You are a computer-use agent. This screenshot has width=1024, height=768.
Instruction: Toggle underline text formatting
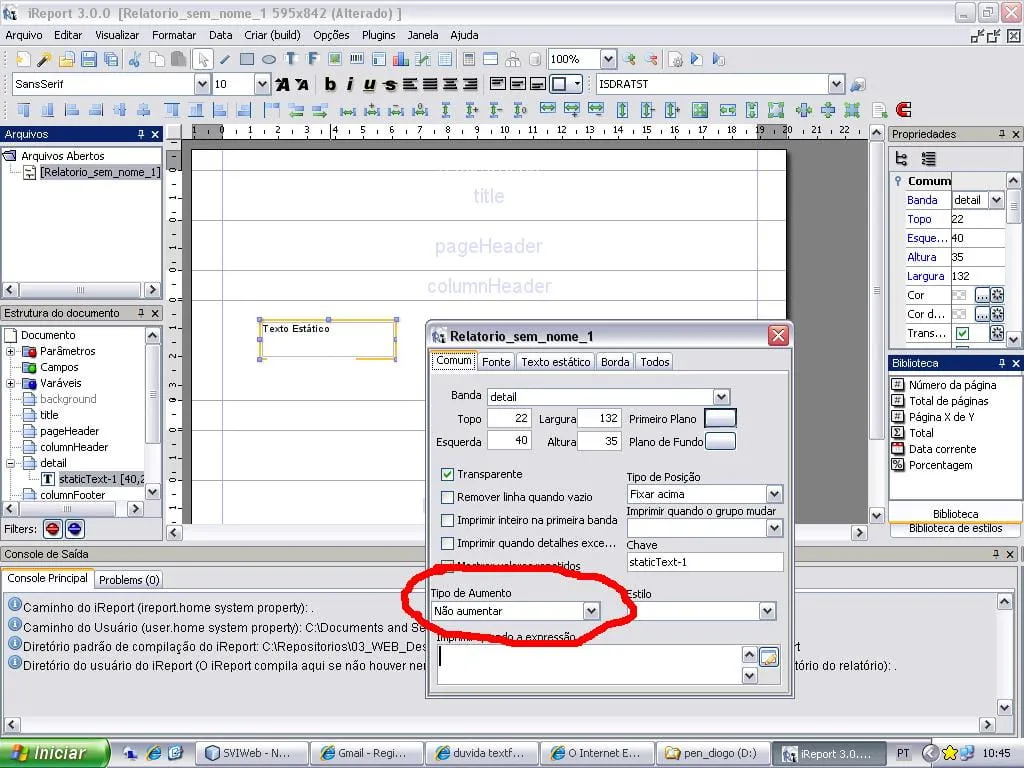tap(370, 84)
